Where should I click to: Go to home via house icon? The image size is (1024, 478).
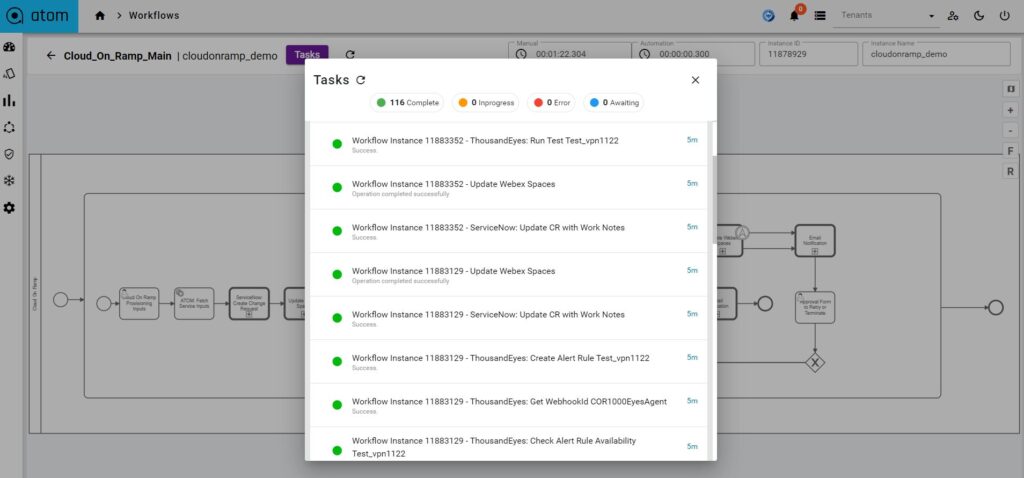click(100, 16)
